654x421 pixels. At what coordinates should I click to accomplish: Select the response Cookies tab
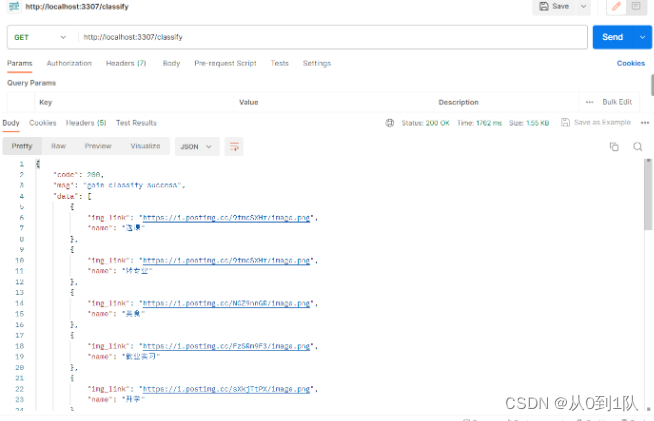click(x=43, y=123)
